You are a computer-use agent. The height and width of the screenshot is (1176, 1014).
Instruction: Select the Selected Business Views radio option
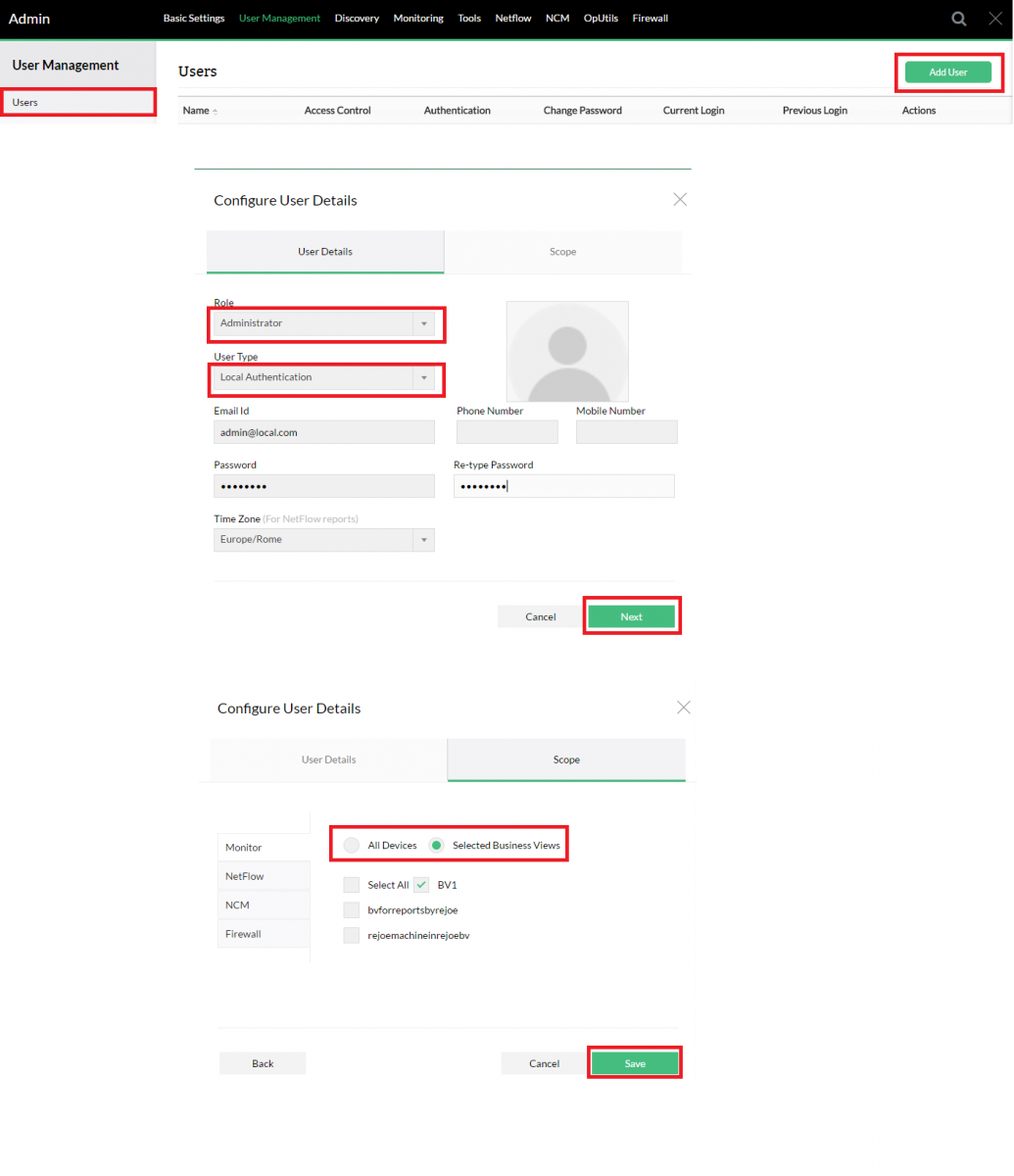click(x=437, y=846)
